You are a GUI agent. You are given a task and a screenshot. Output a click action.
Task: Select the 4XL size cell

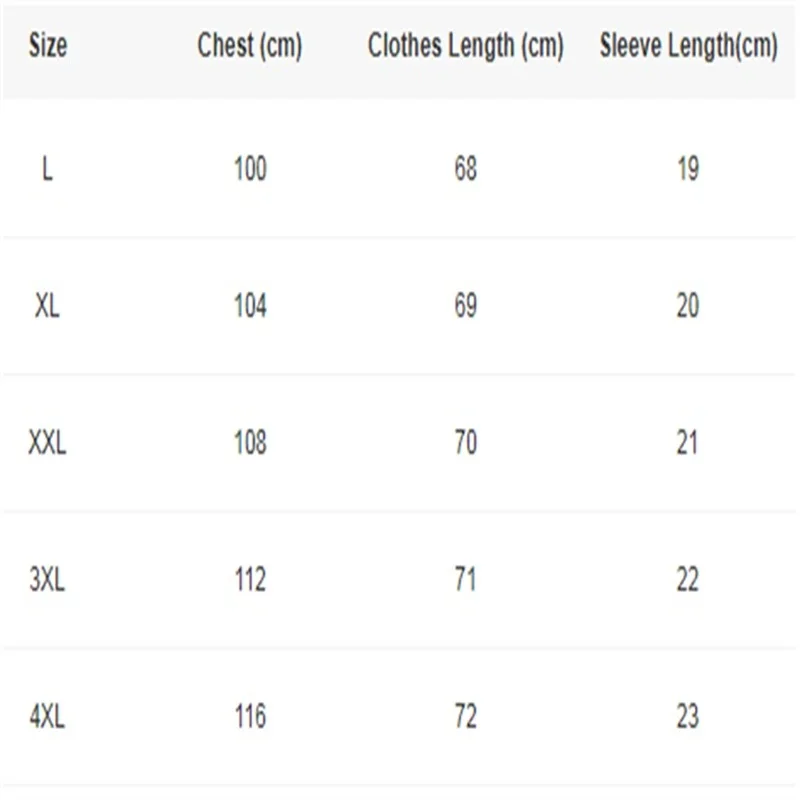coord(47,716)
